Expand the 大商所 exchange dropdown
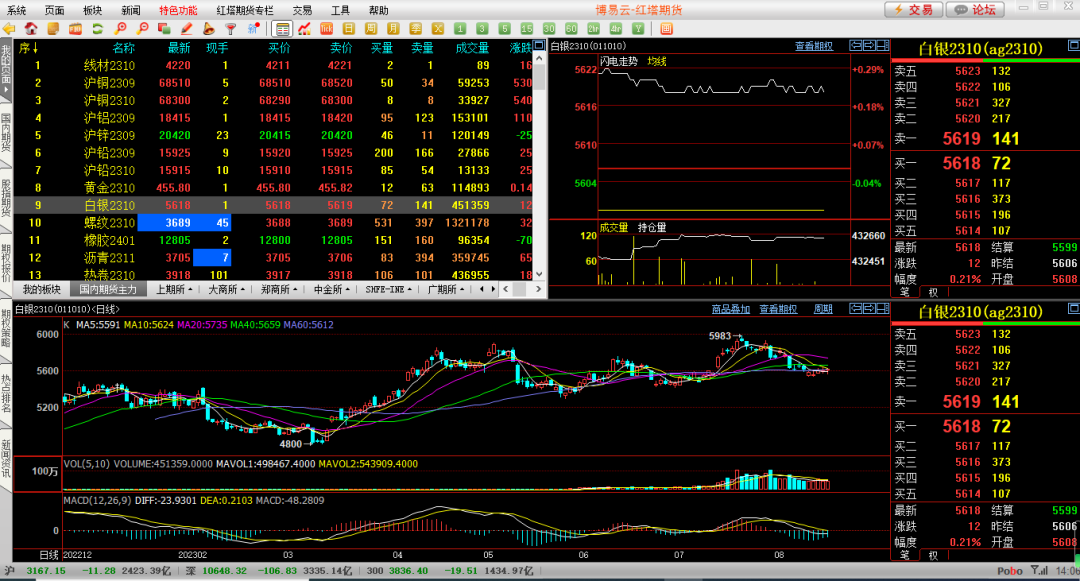This screenshot has height=581, width=1080. point(228,289)
